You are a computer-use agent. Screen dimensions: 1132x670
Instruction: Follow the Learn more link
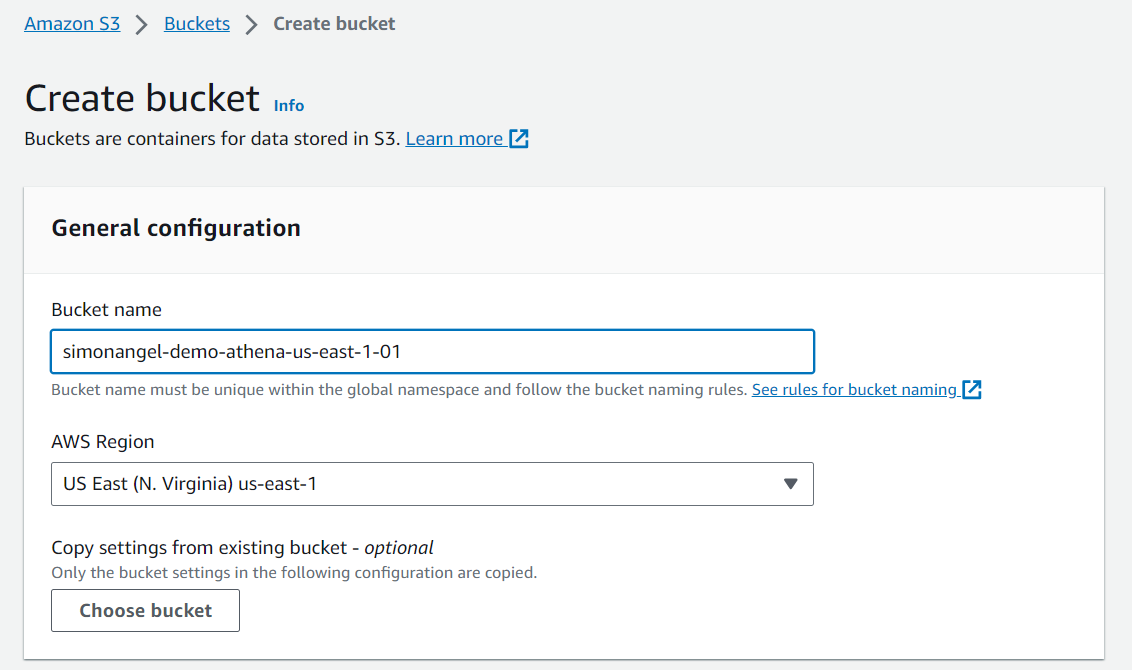pyautogui.click(x=454, y=139)
